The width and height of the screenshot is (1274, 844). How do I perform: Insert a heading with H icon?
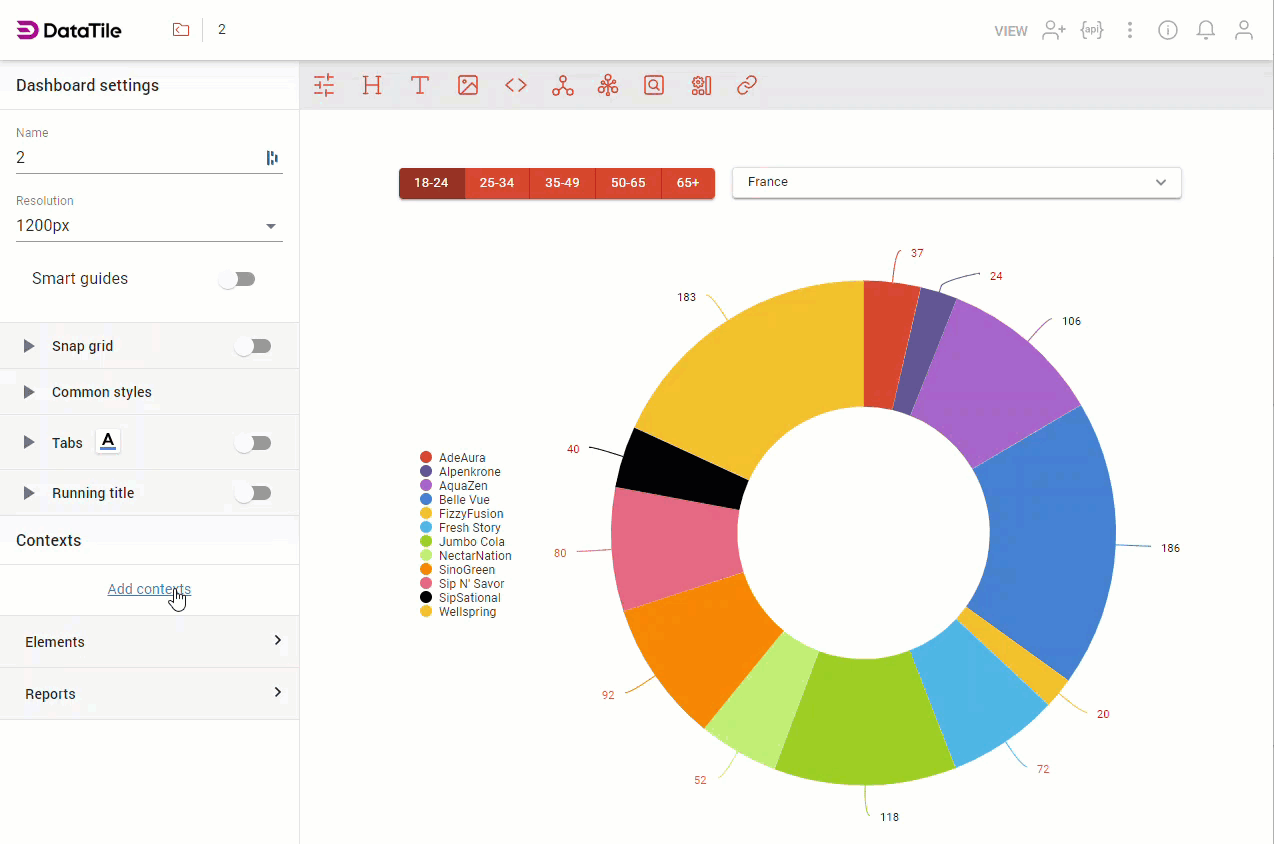click(x=372, y=85)
